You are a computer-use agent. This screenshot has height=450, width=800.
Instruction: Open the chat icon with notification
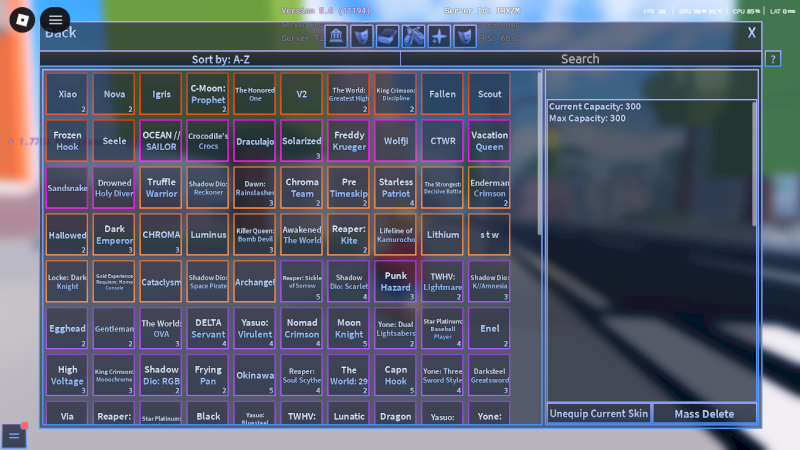(14, 436)
